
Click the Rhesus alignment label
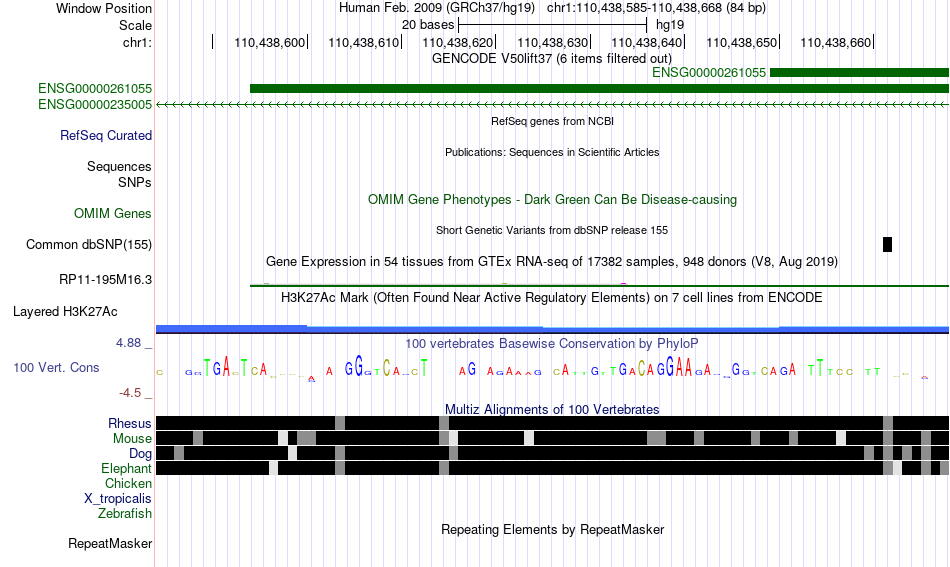(130, 423)
